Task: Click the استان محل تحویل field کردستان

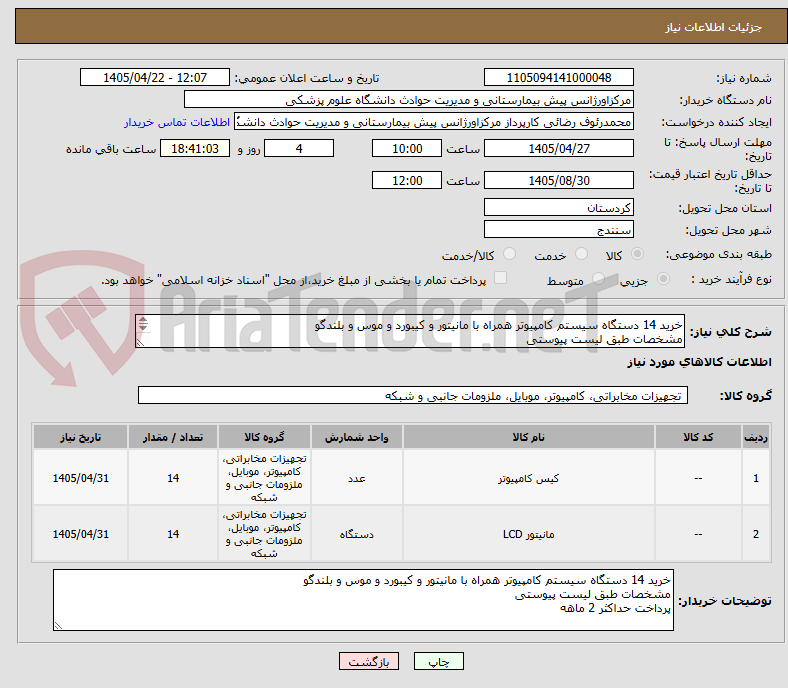Action: click(558, 207)
